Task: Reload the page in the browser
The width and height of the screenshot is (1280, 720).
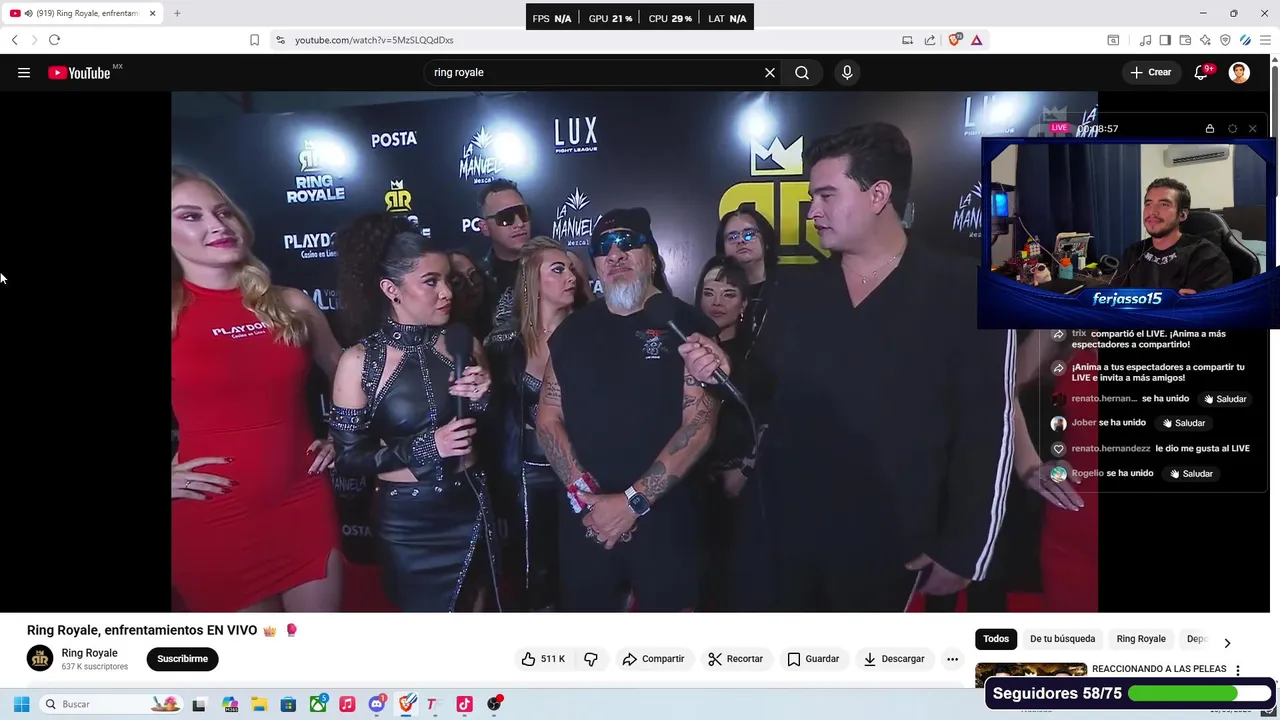Action: pyautogui.click(x=54, y=40)
